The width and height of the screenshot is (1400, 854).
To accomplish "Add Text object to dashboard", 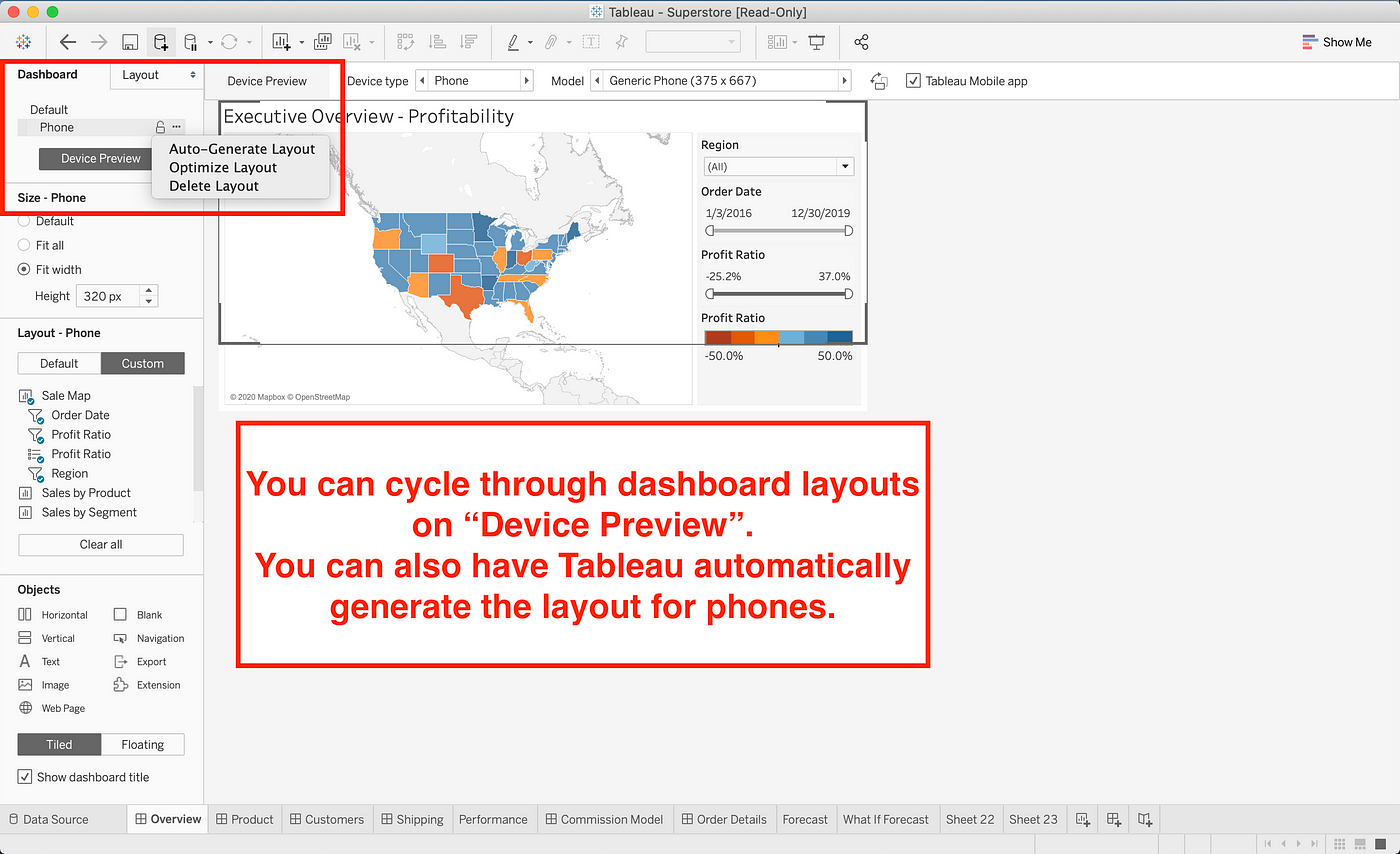I will pyautogui.click(x=39, y=662).
